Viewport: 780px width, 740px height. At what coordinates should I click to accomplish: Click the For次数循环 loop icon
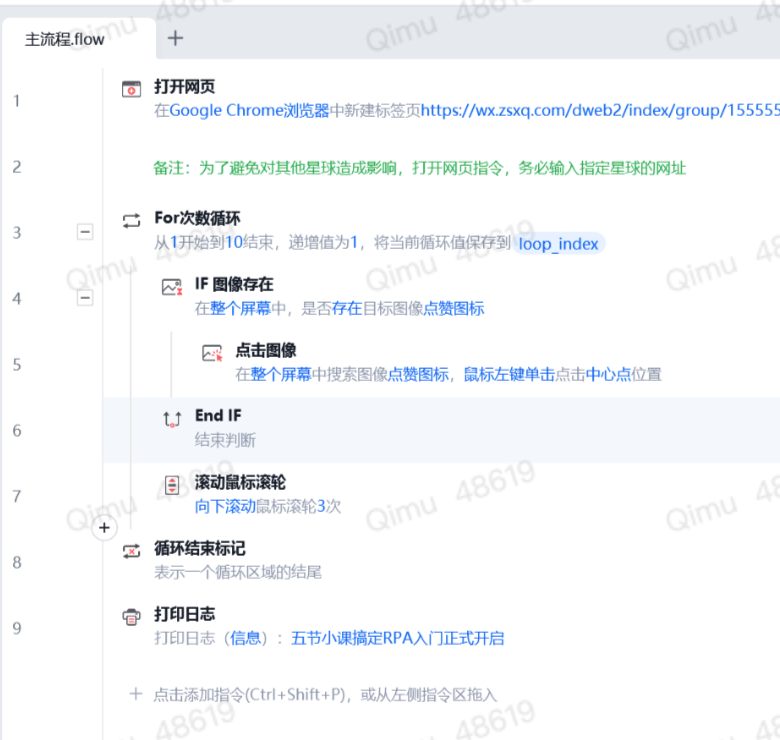(131, 220)
